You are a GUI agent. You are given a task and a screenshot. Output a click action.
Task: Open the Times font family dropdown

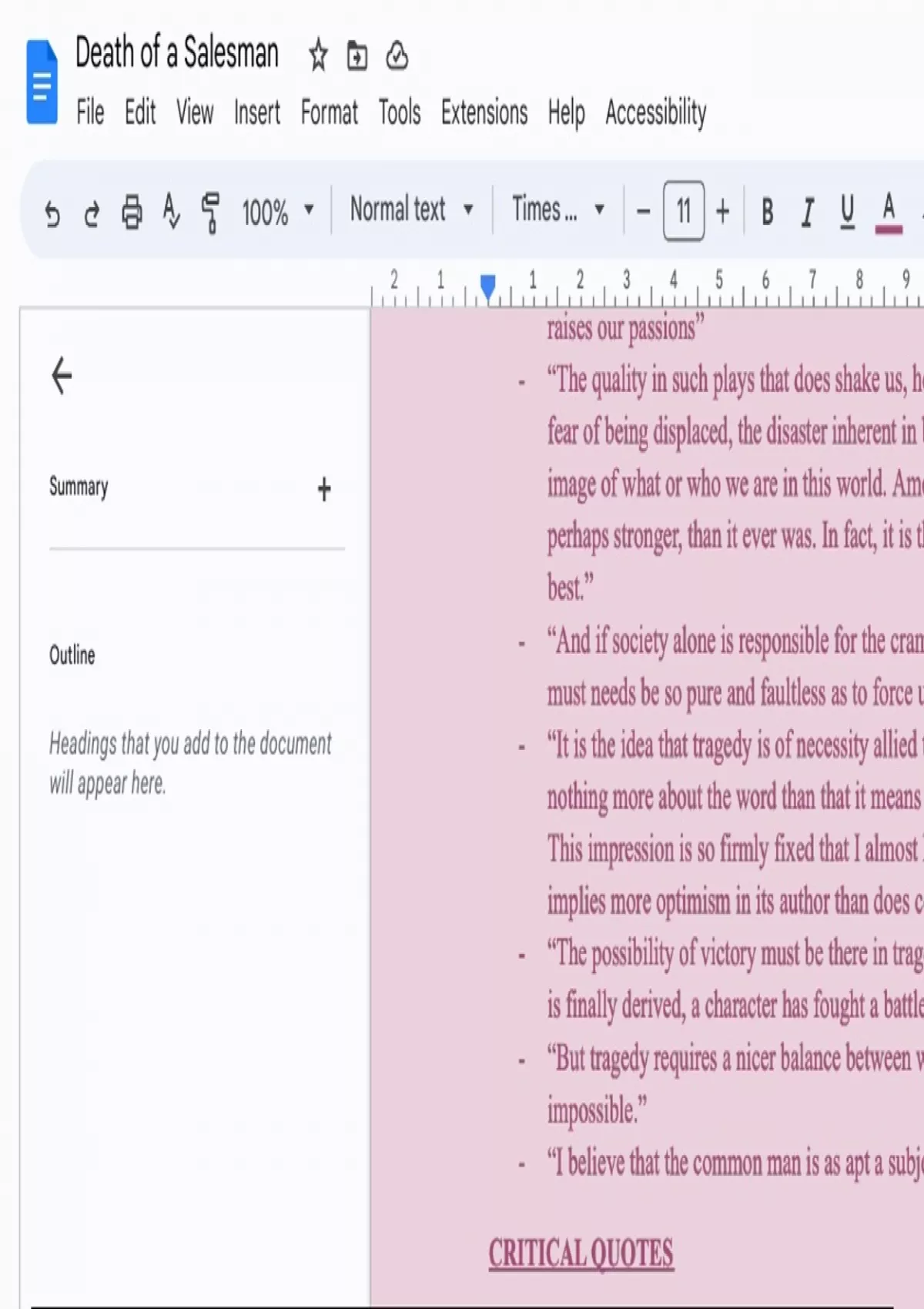coord(557,209)
